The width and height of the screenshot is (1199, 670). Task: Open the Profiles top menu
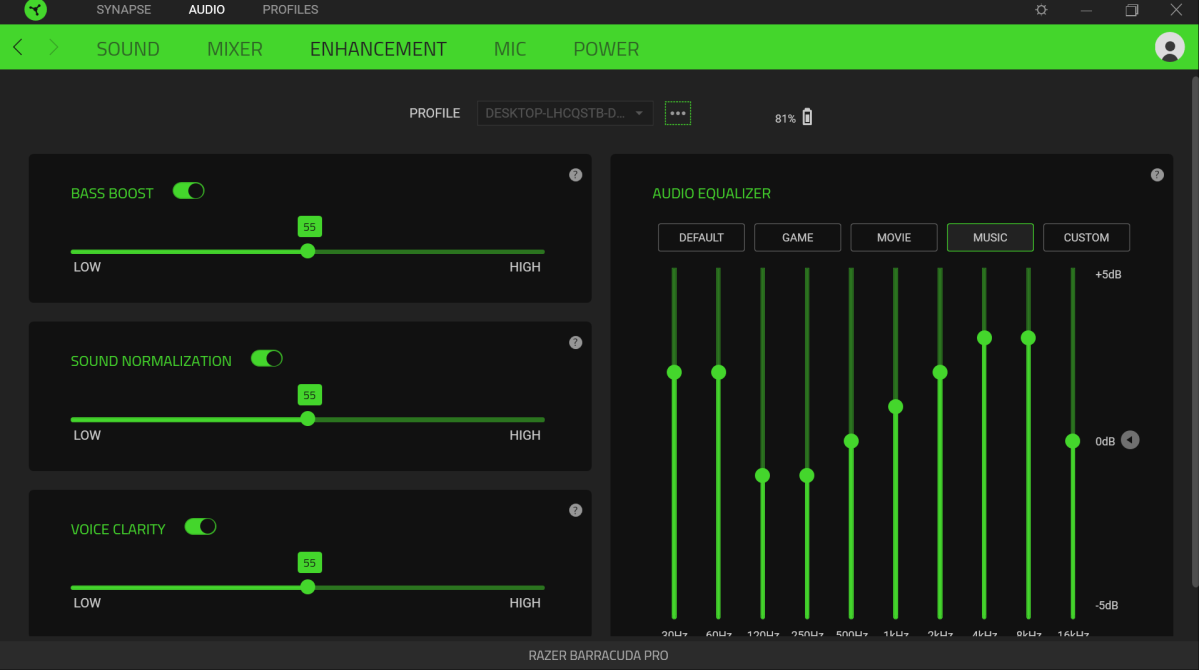(x=291, y=10)
